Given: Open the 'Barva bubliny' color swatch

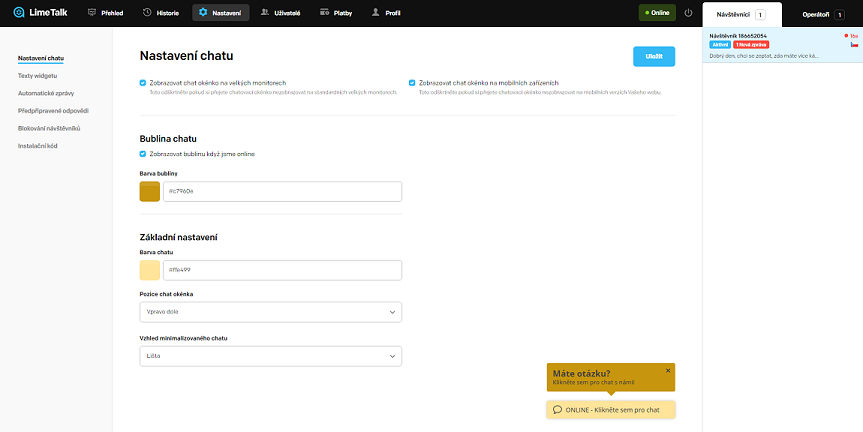Looking at the screenshot, I should click(x=150, y=191).
